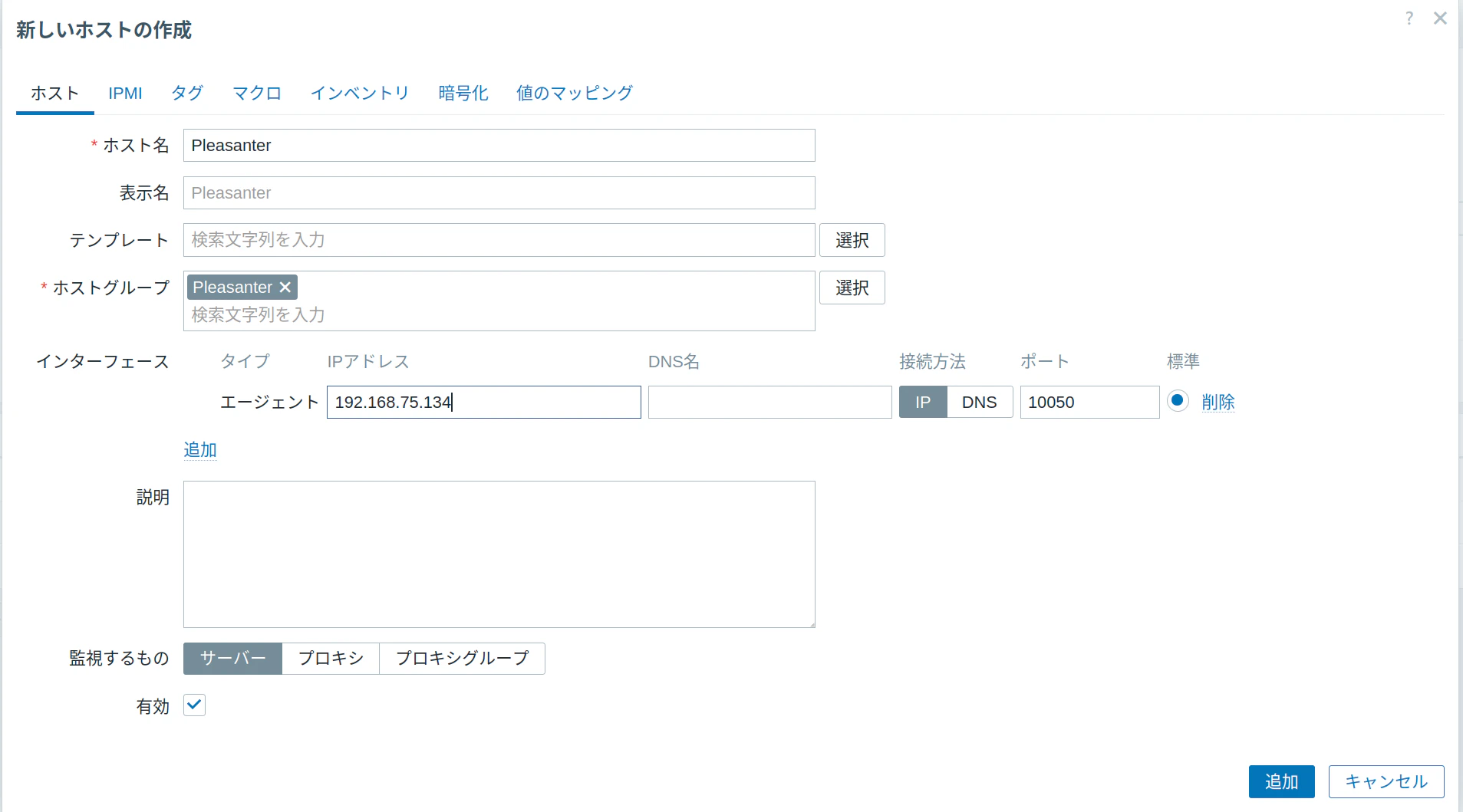Click the 追加 link under interfaces
Image resolution: width=1463 pixels, height=812 pixels.
point(200,450)
